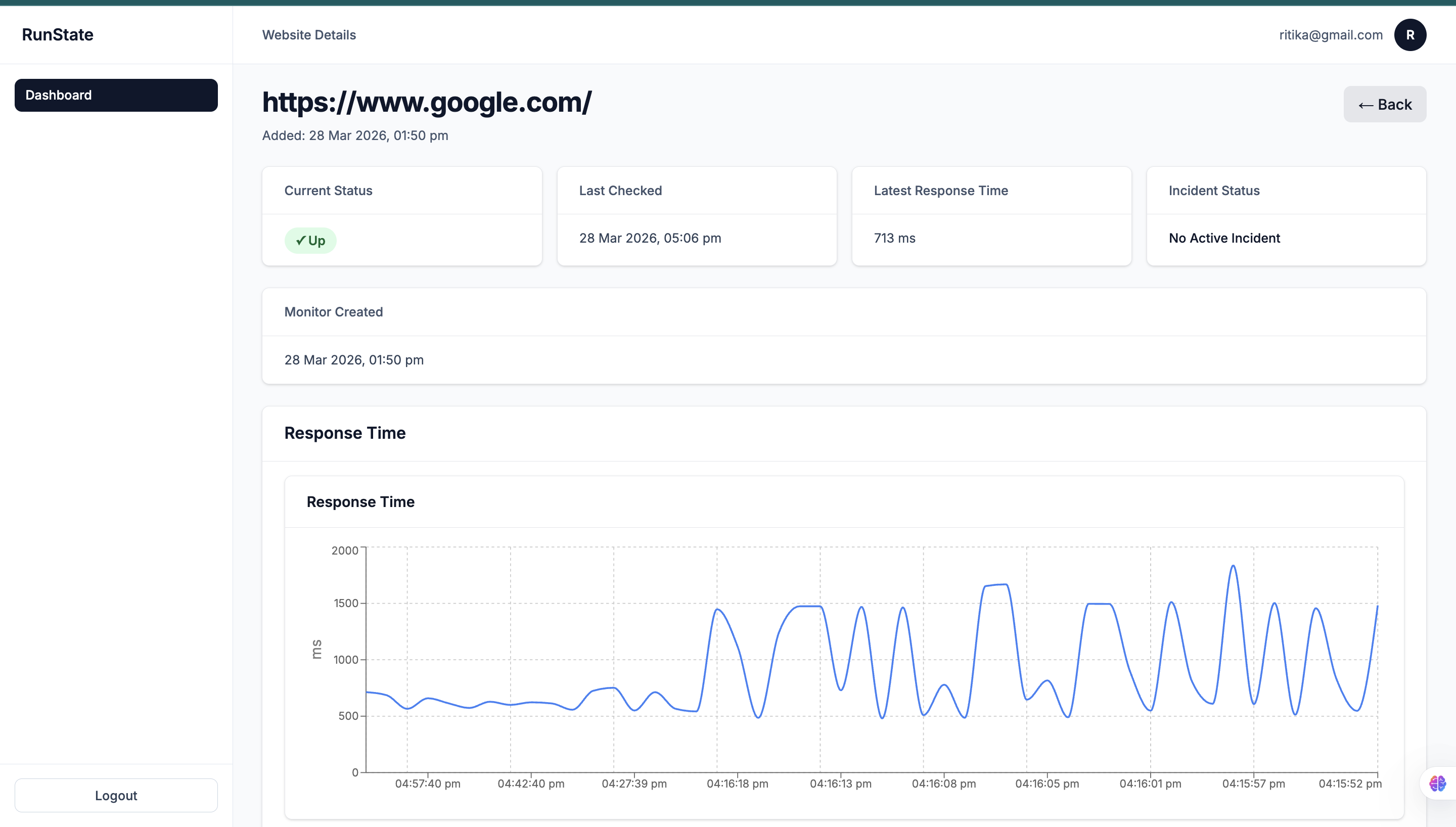Select the Last Checked card
This screenshot has height=827, width=1456.
697,216
